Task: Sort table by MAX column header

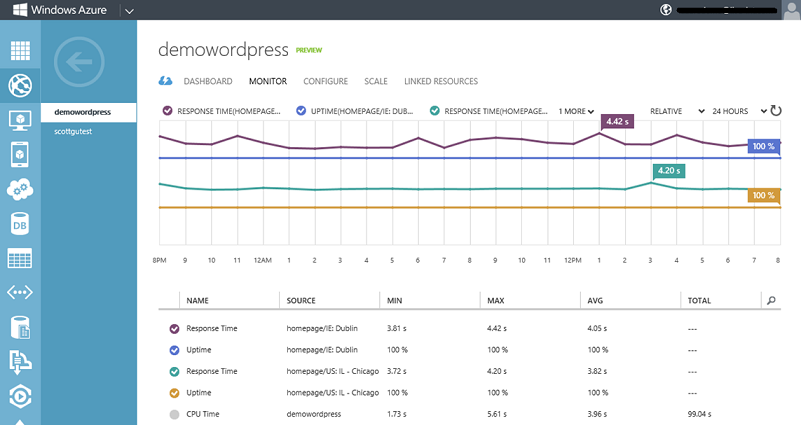Action: (x=496, y=300)
